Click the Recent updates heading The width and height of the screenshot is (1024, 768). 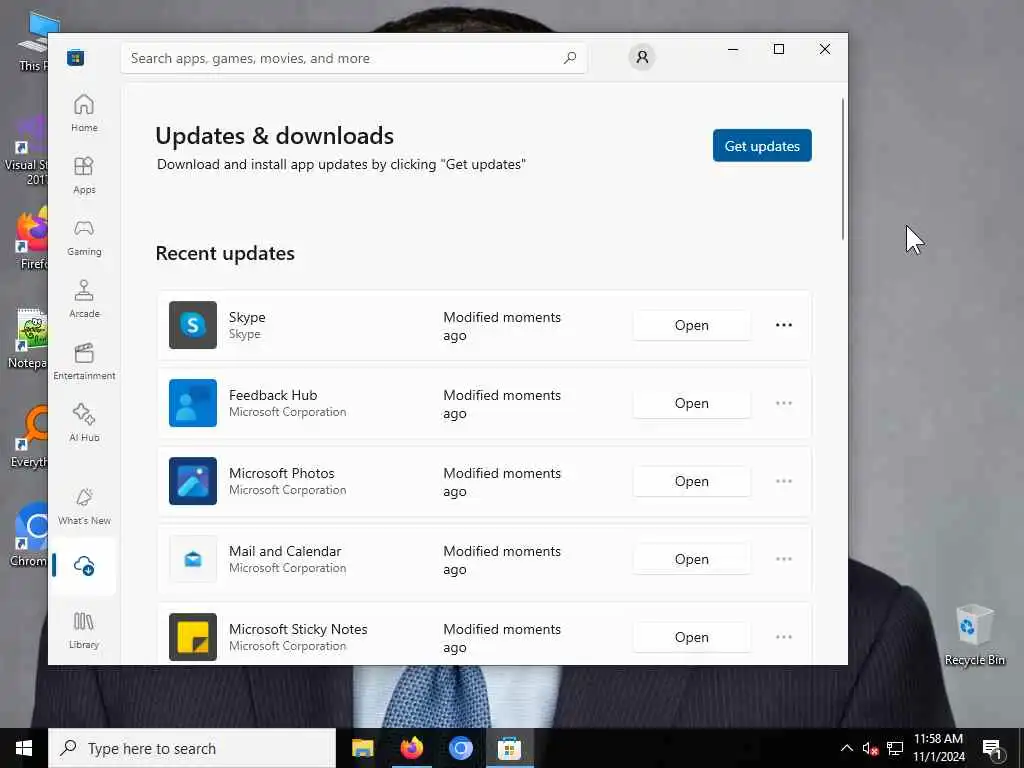pos(225,253)
